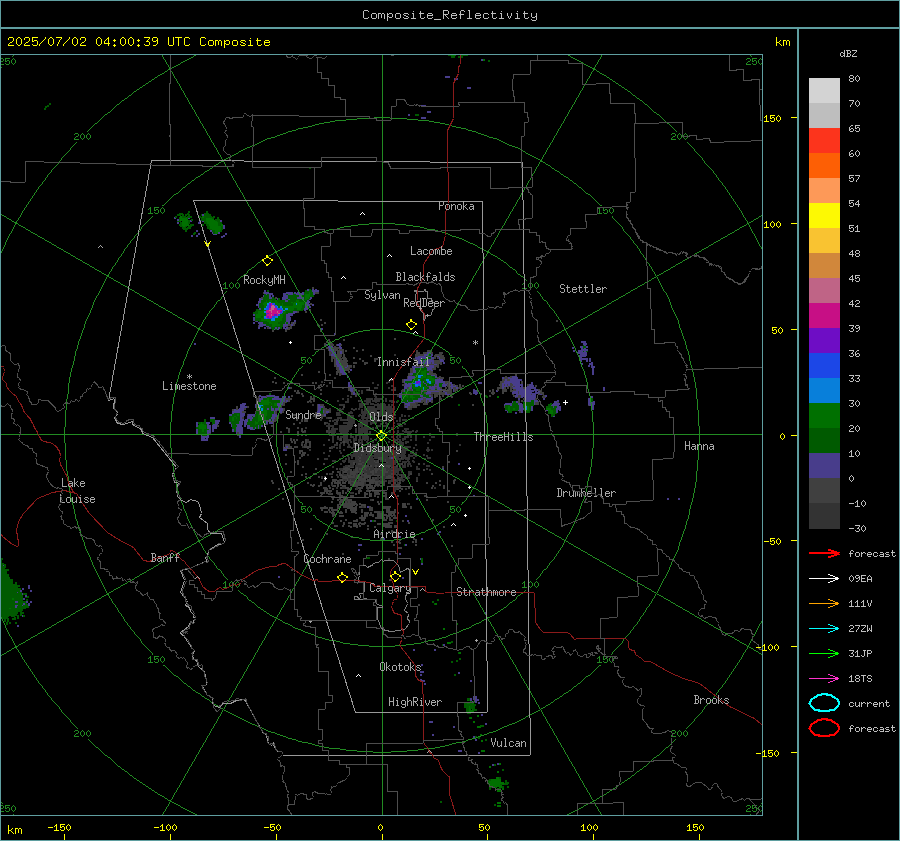This screenshot has width=900, height=841.
Task: Click the Sundre town label
Action: coord(303,414)
